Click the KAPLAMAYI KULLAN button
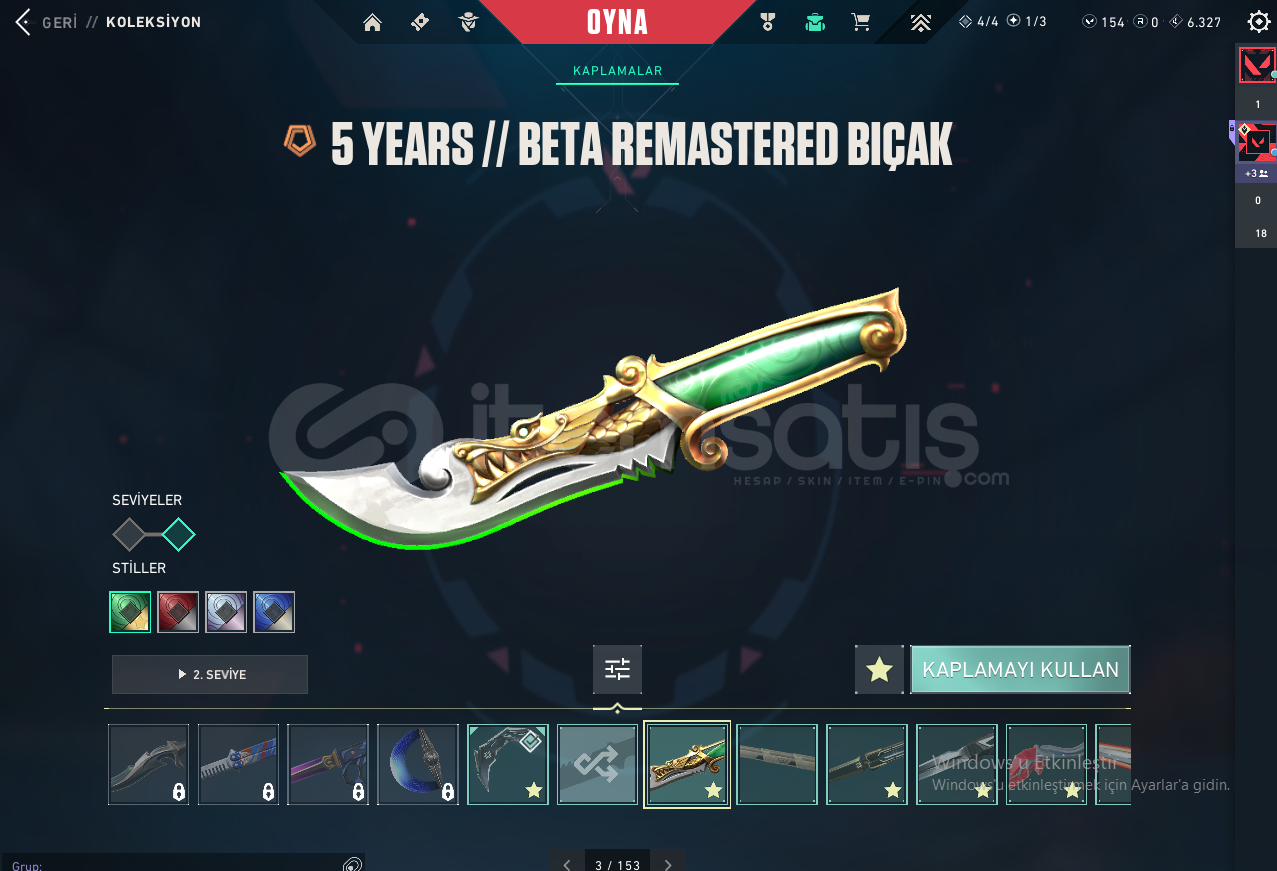 (1020, 670)
